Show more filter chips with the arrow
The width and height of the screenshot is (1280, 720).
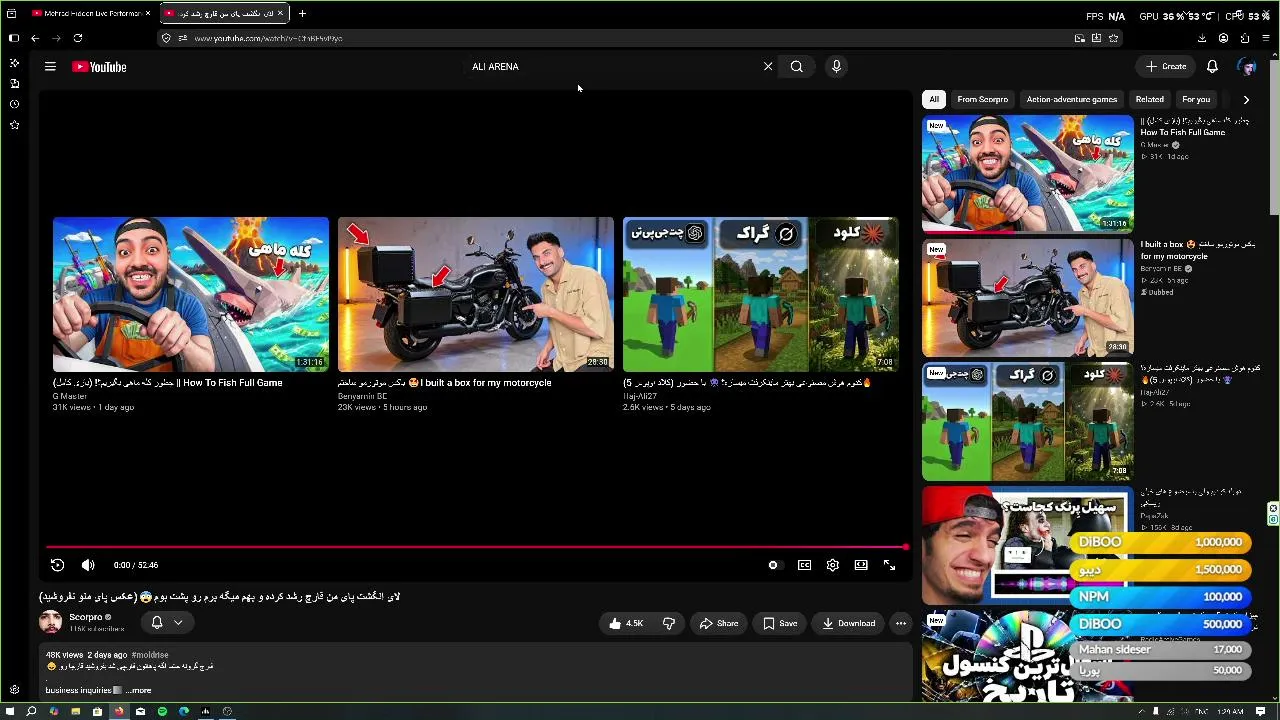[1246, 99]
